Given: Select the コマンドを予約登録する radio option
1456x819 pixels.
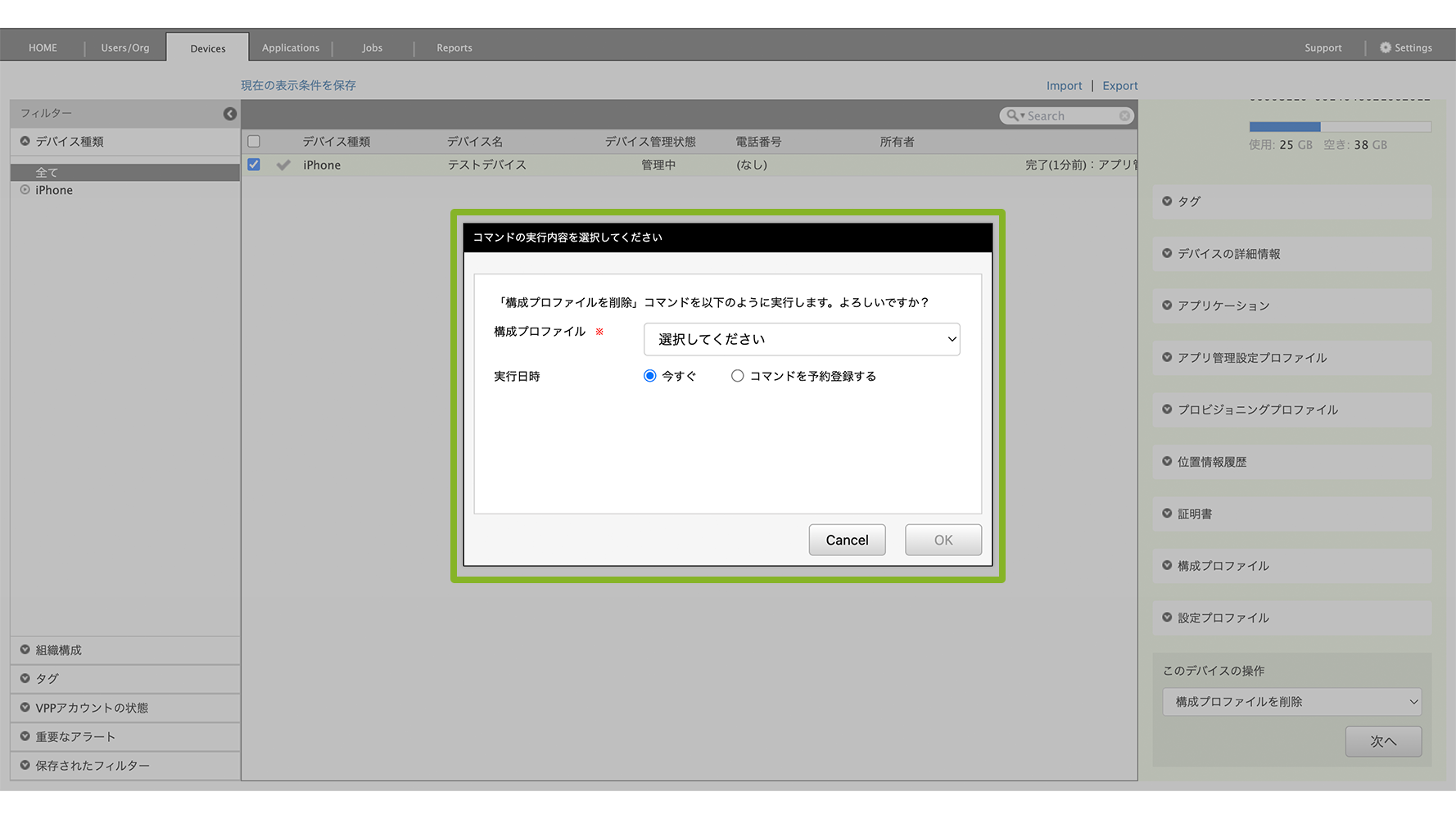Looking at the screenshot, I should pyautogui.click(x=738, y=376).
